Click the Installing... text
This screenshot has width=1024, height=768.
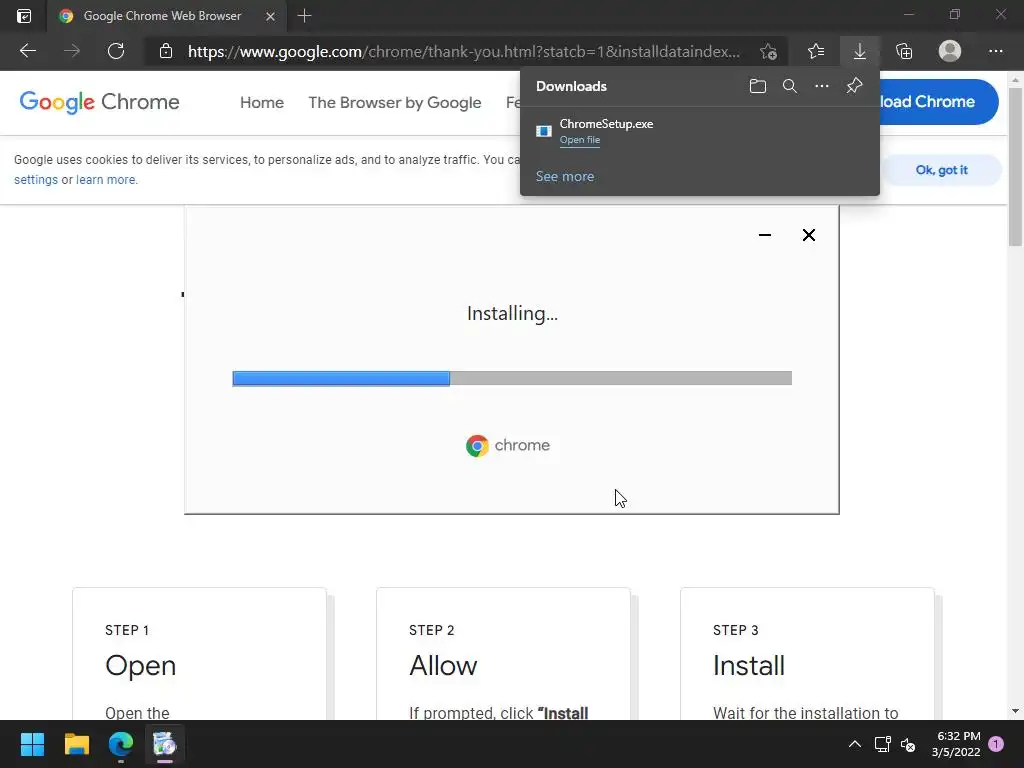512,313
